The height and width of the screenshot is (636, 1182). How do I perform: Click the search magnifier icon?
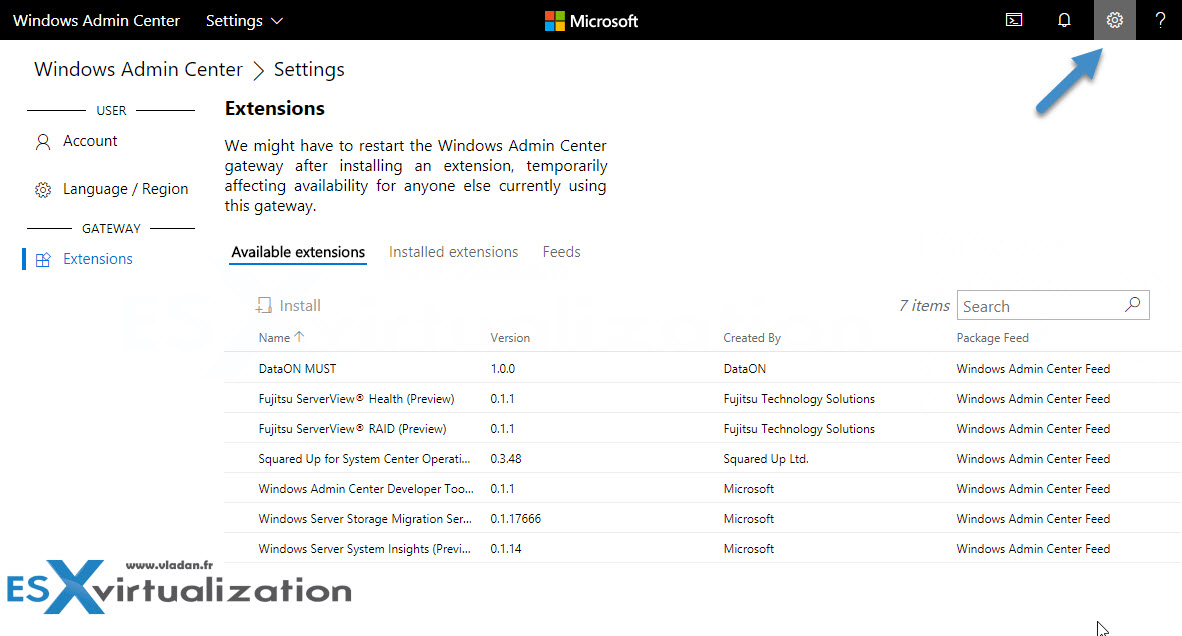pyautogui.click(x=1132, y=304)
